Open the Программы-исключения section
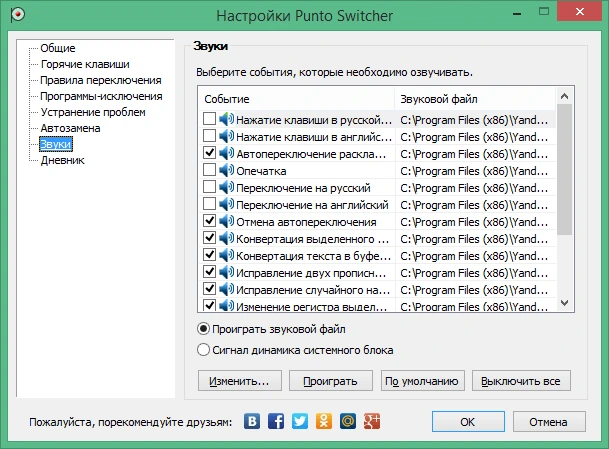 tap(101, 96)
